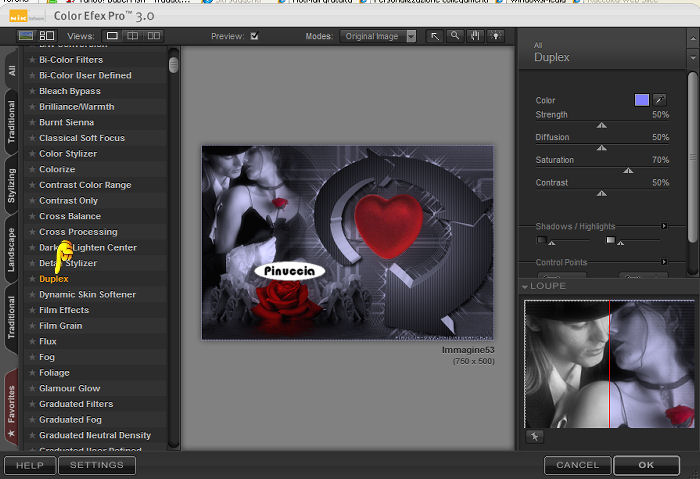
Task: Open the Stylizing tab
Action: point(11,186)
